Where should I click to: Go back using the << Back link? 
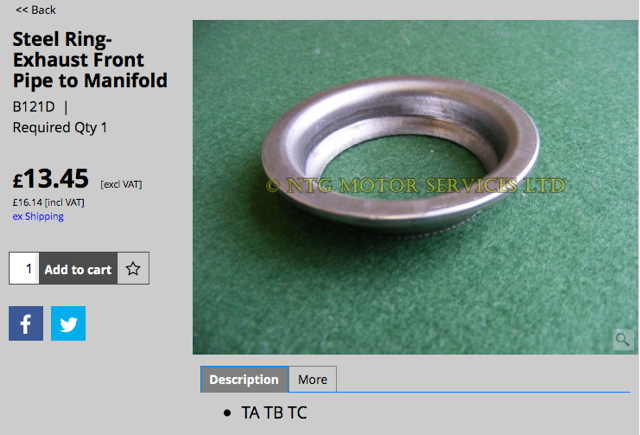[x=36, y=10]
